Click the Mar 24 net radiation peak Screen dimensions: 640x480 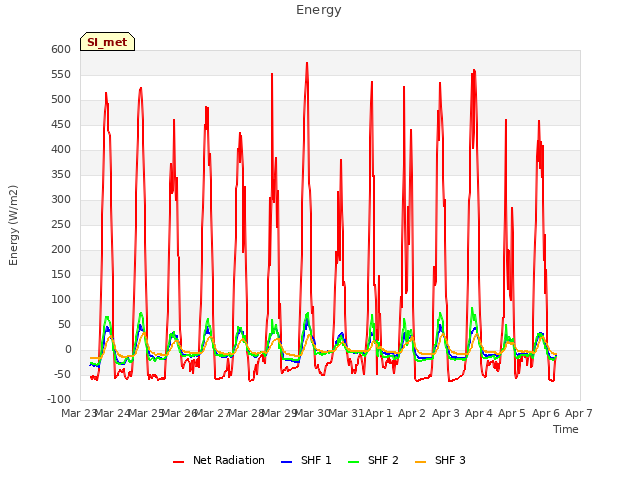106,93
